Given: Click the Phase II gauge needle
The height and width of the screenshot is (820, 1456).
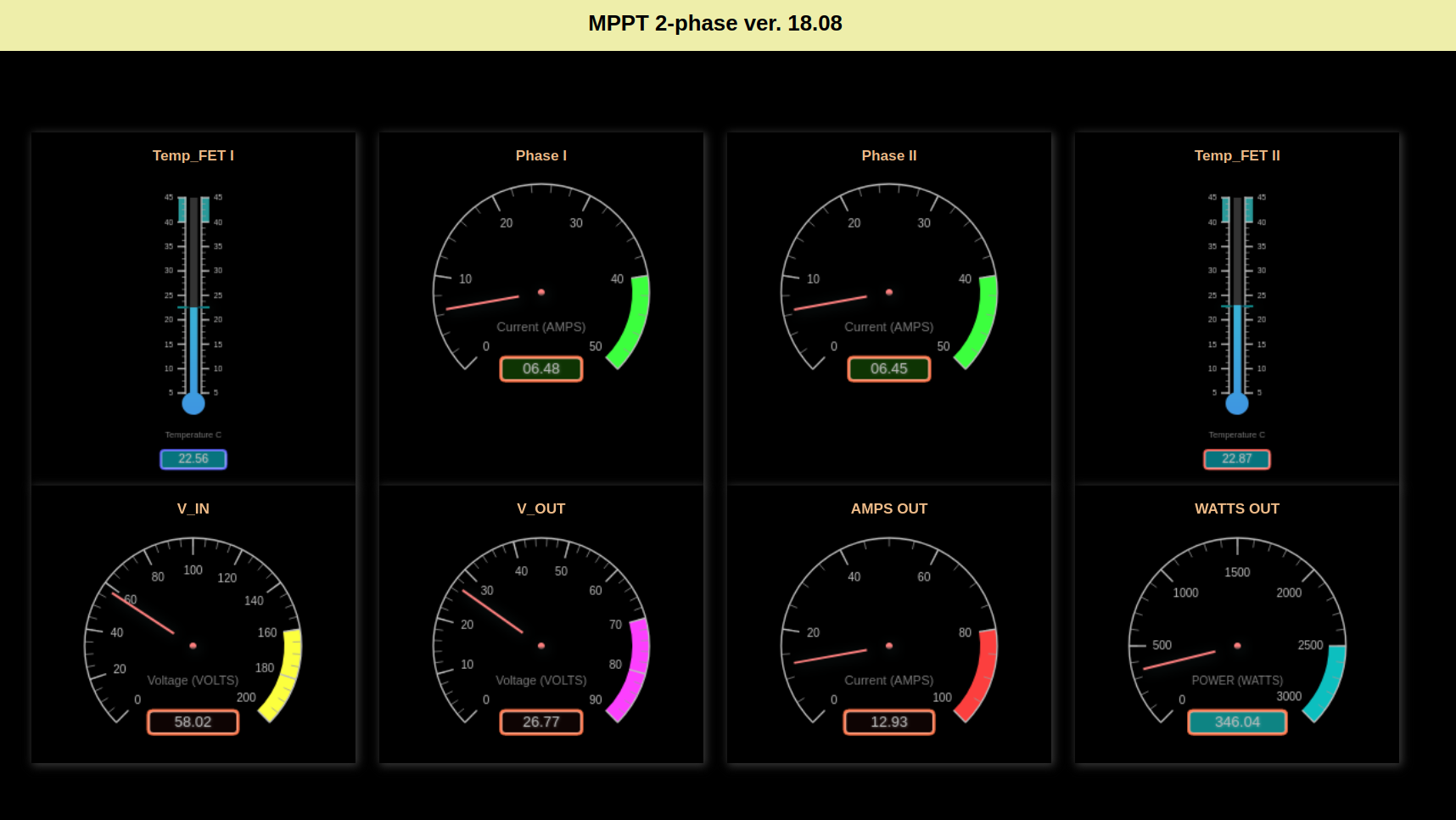Looking at the screenshot, I should click(x=831, y=303).
